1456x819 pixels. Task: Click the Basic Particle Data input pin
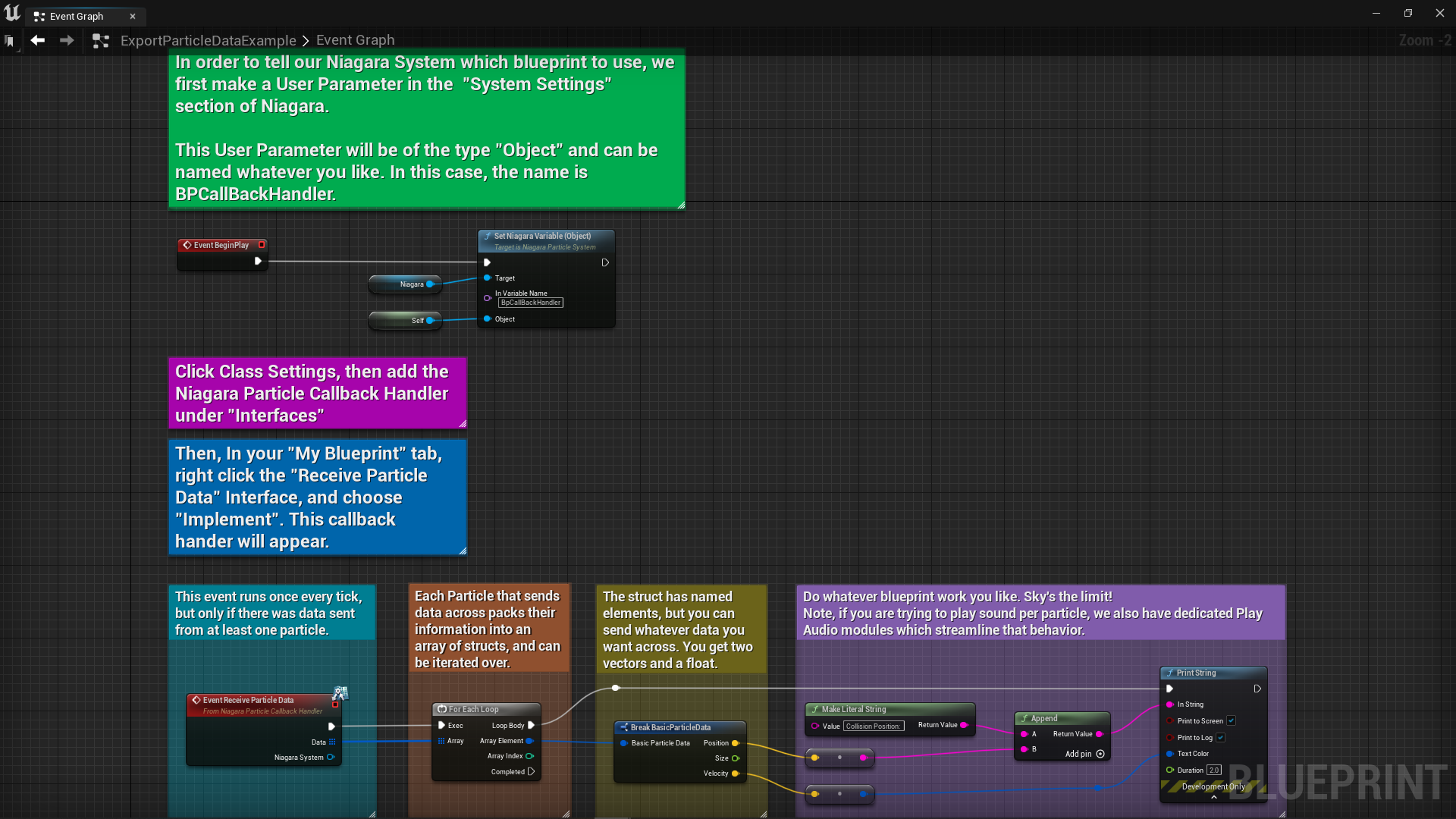pos(623,743)
